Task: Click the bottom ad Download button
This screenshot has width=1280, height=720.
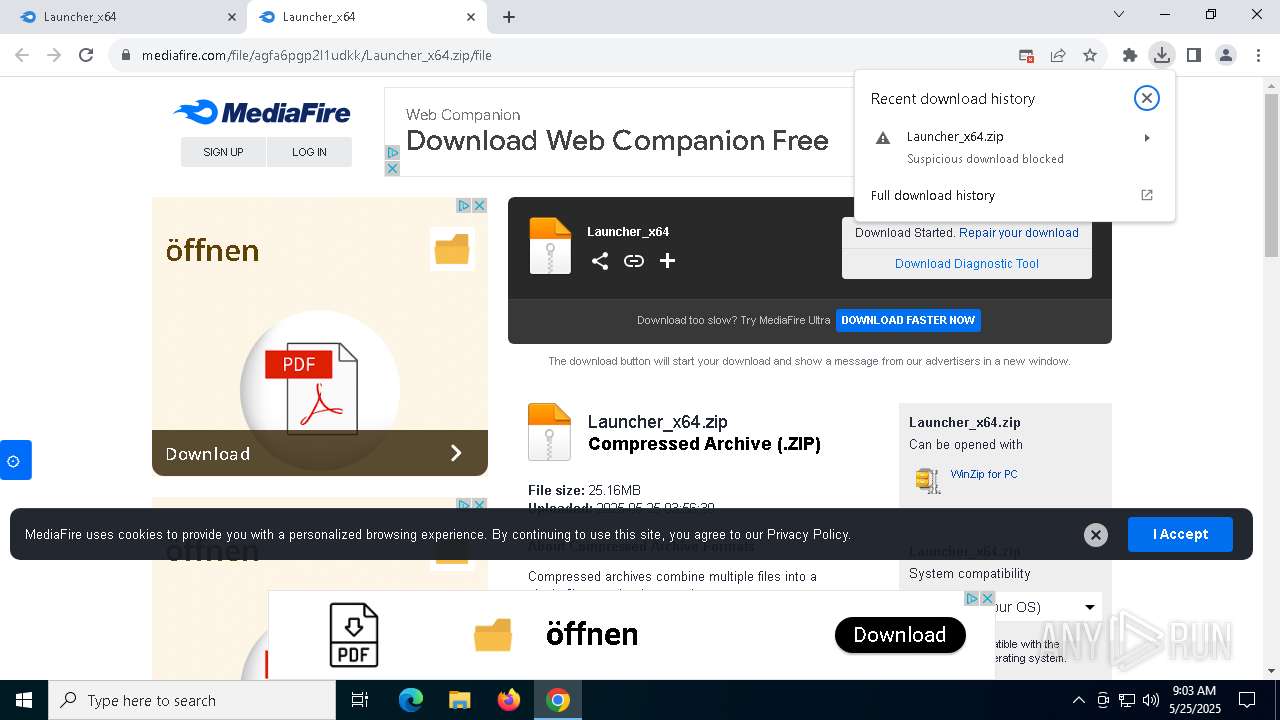Action: click(x=900, y=635)
